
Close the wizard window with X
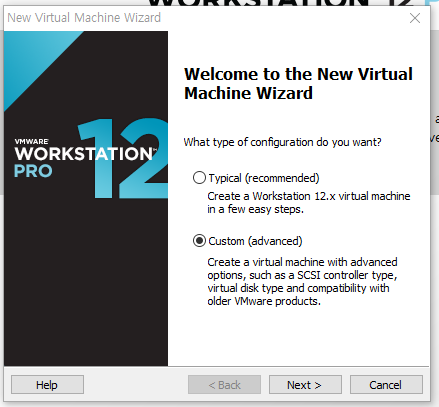(x=415, y=18)
